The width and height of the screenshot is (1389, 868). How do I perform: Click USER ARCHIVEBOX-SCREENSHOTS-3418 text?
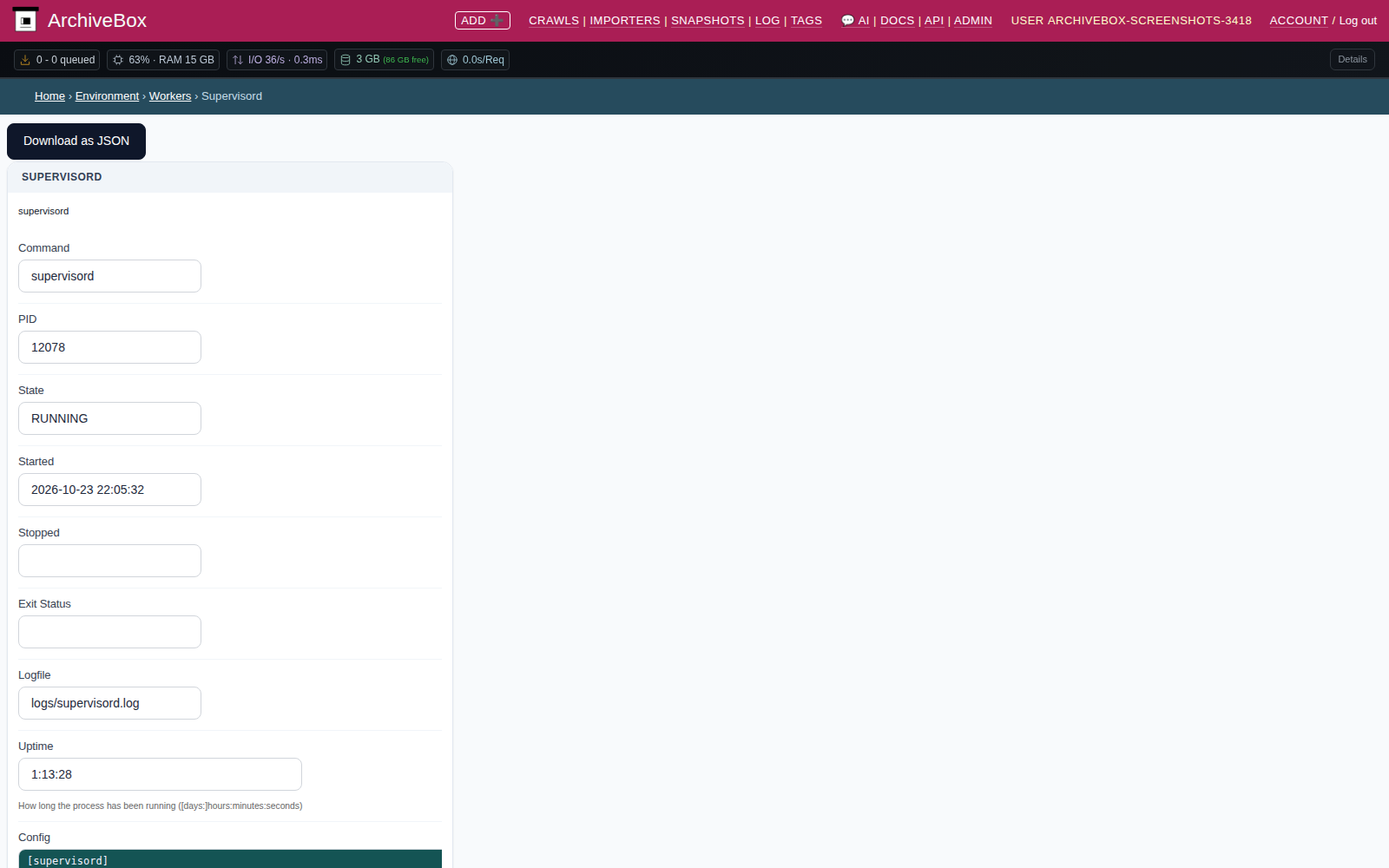click(1131, 21)
